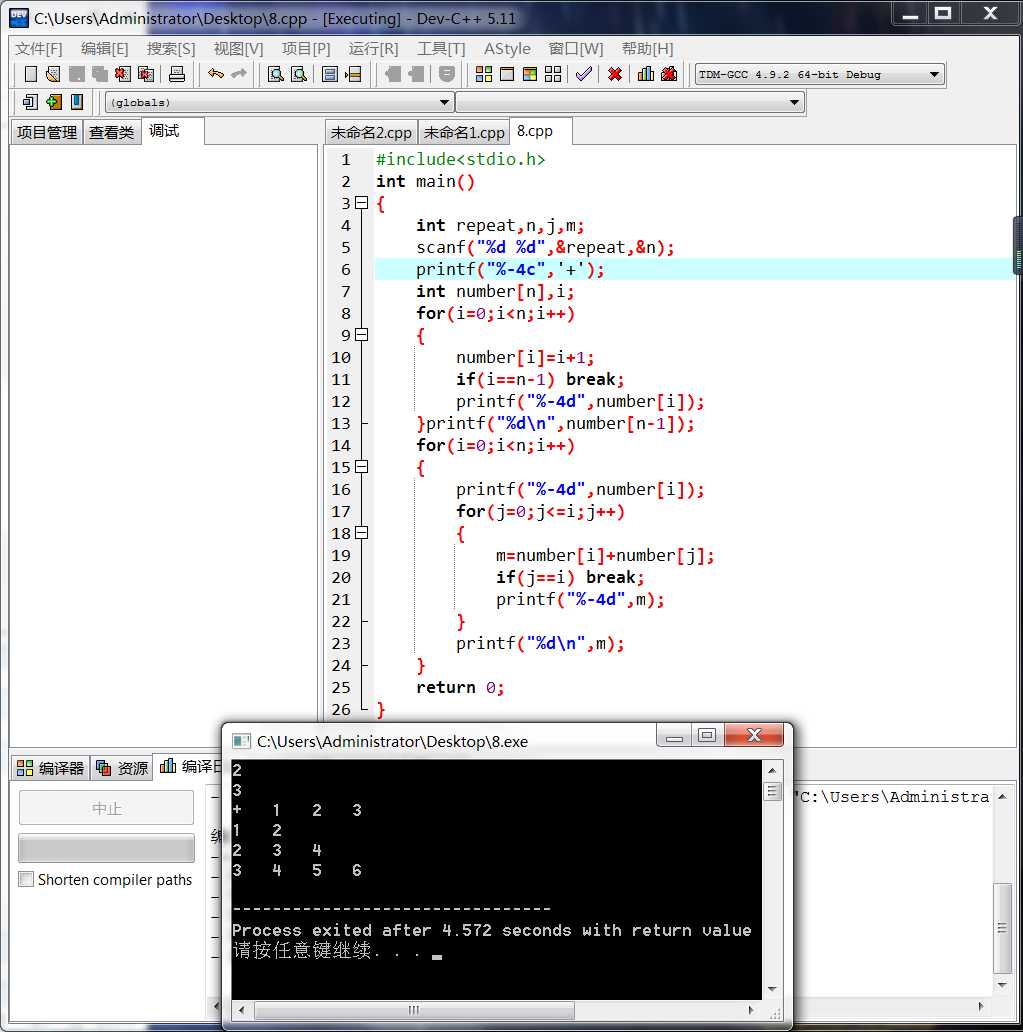1023x1032 pixels.
Task: Click the Insert icon with green arrow
Action: [54, 102]
